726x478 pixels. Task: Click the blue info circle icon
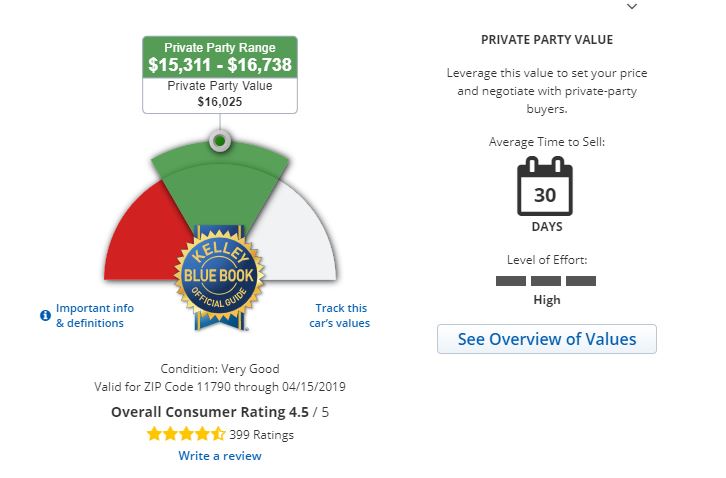45,315
